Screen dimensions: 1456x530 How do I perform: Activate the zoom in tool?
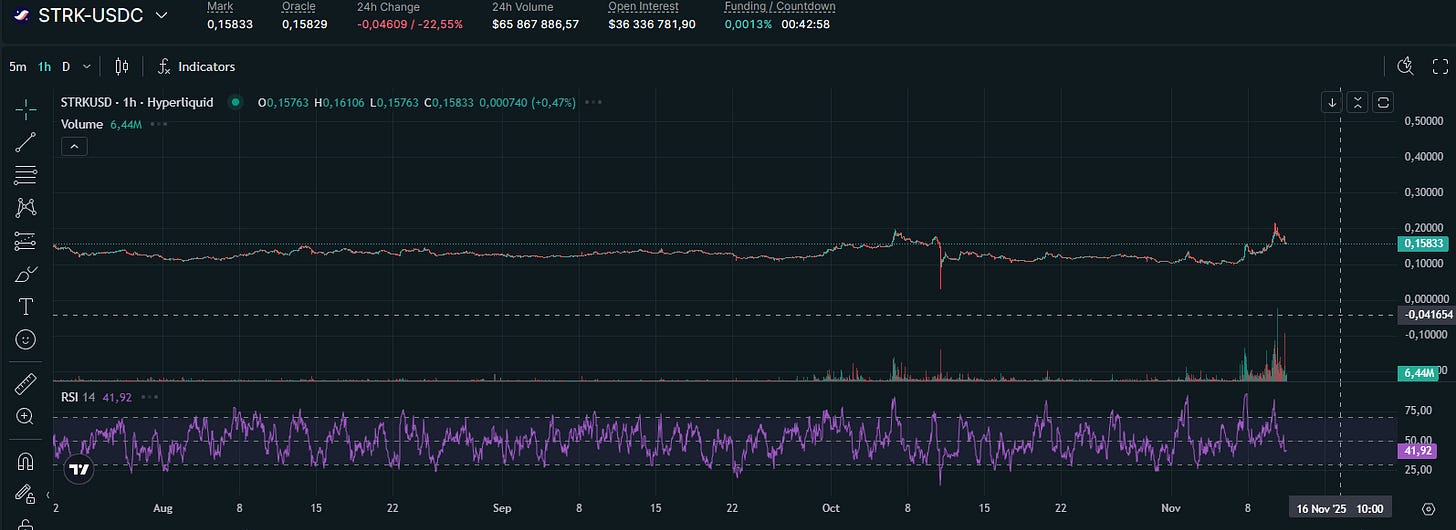(x=26, y=416)
